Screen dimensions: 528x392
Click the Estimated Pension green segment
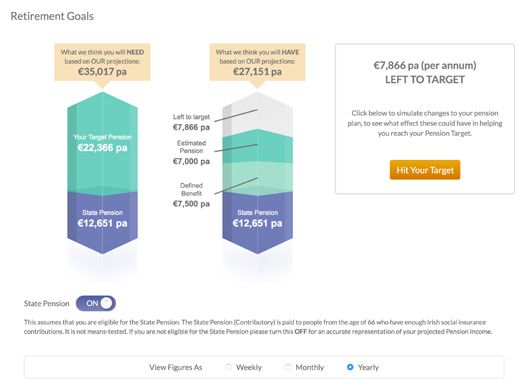258,147
